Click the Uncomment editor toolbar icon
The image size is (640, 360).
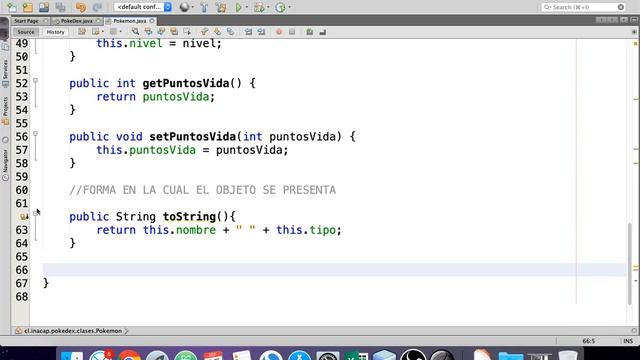pyautogui.click(x=322, y=32)
